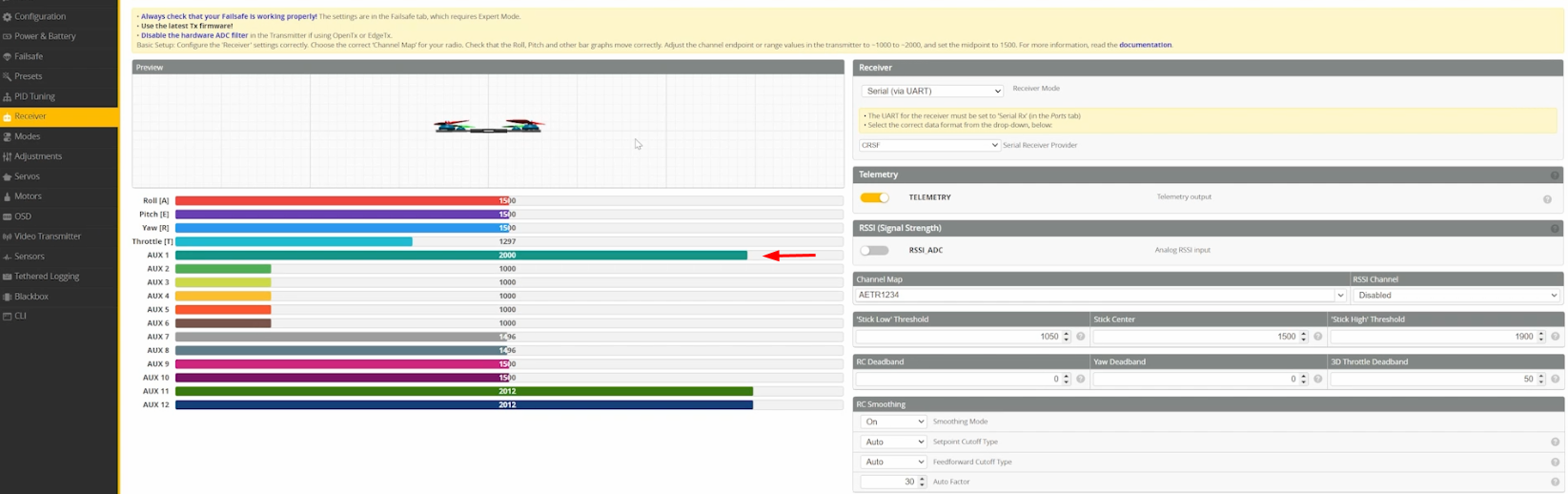1568x494 pixels.
Task: Expand the RSSI Channel dropdown
Action: [x=1456, y=296]
